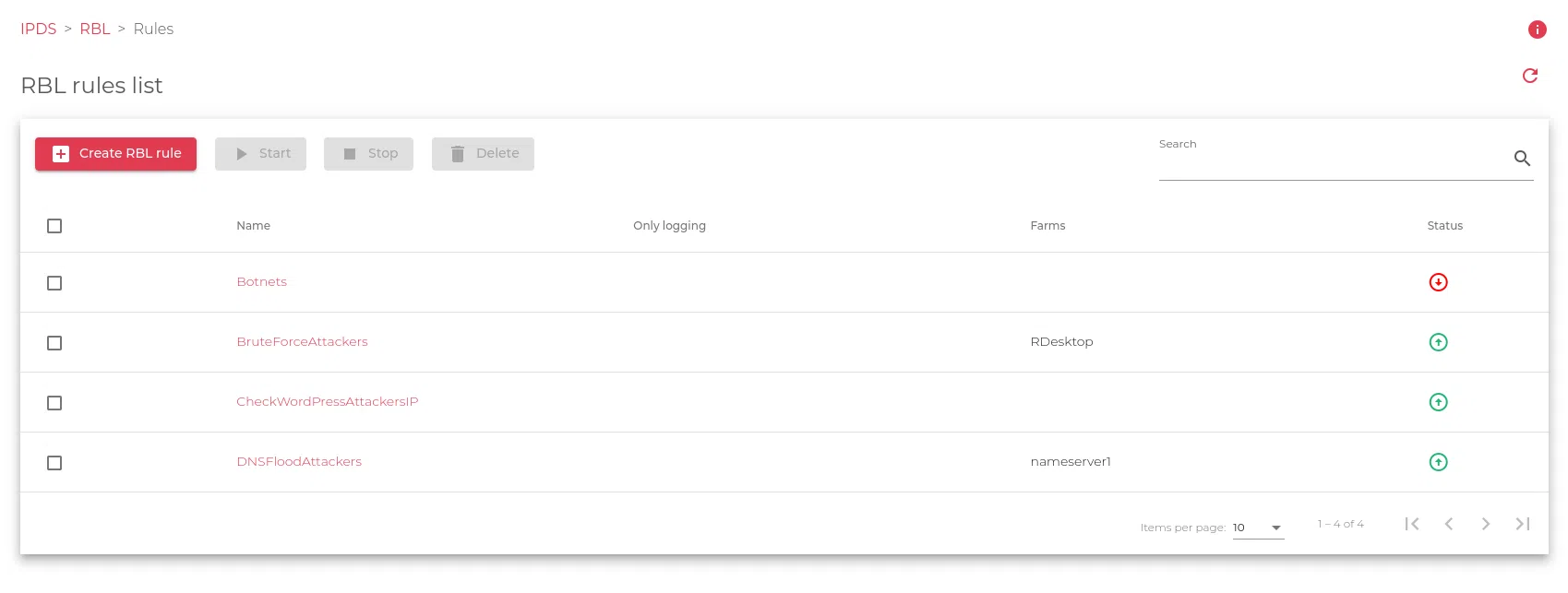Select the Botnets row checkbox
This screenshot has height=593, width=1568.
(54, 283)
